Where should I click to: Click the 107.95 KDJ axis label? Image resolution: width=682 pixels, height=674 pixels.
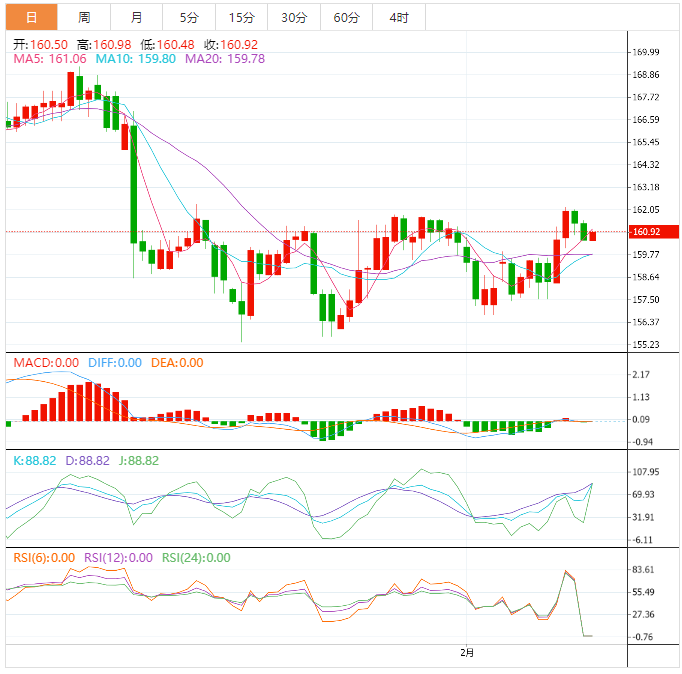645,472
